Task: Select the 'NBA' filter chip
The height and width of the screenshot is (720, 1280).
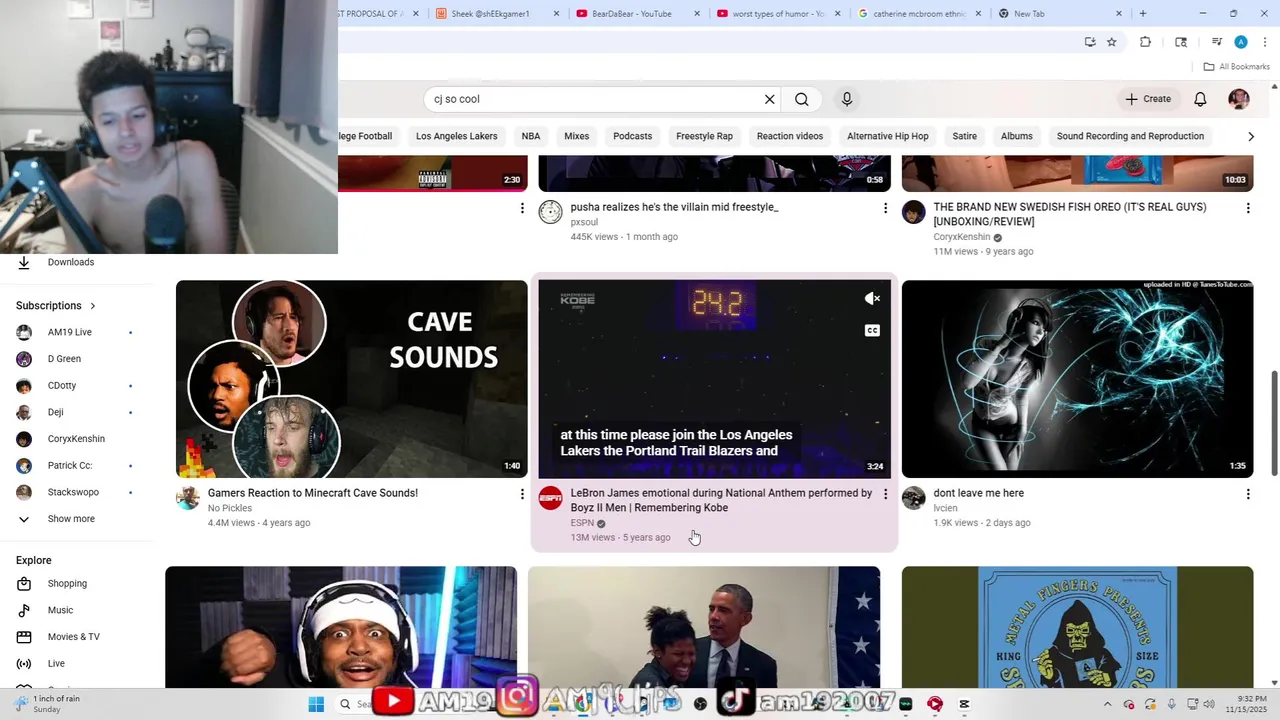Action: pos(531,136)
